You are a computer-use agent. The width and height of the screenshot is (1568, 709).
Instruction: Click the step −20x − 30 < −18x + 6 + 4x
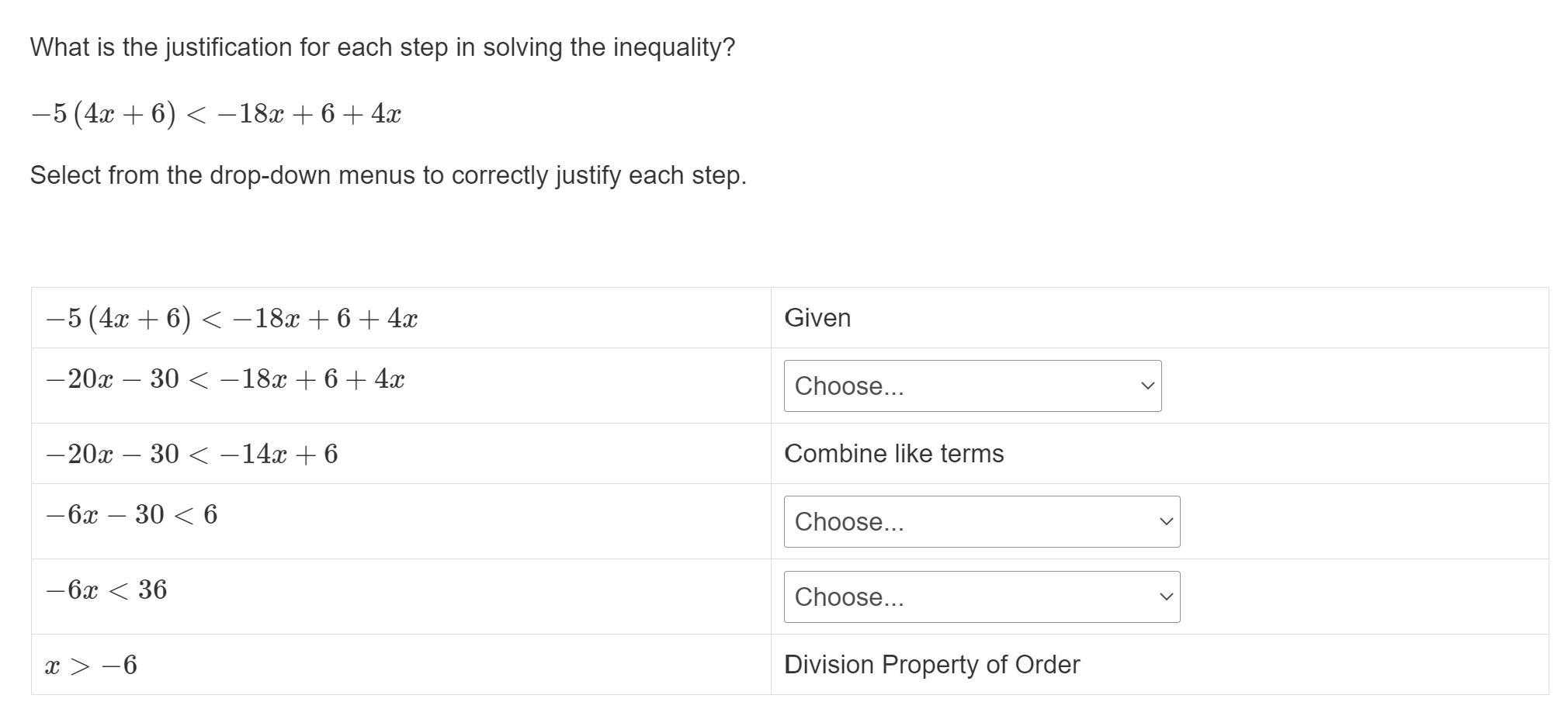(x=225, y=379)
